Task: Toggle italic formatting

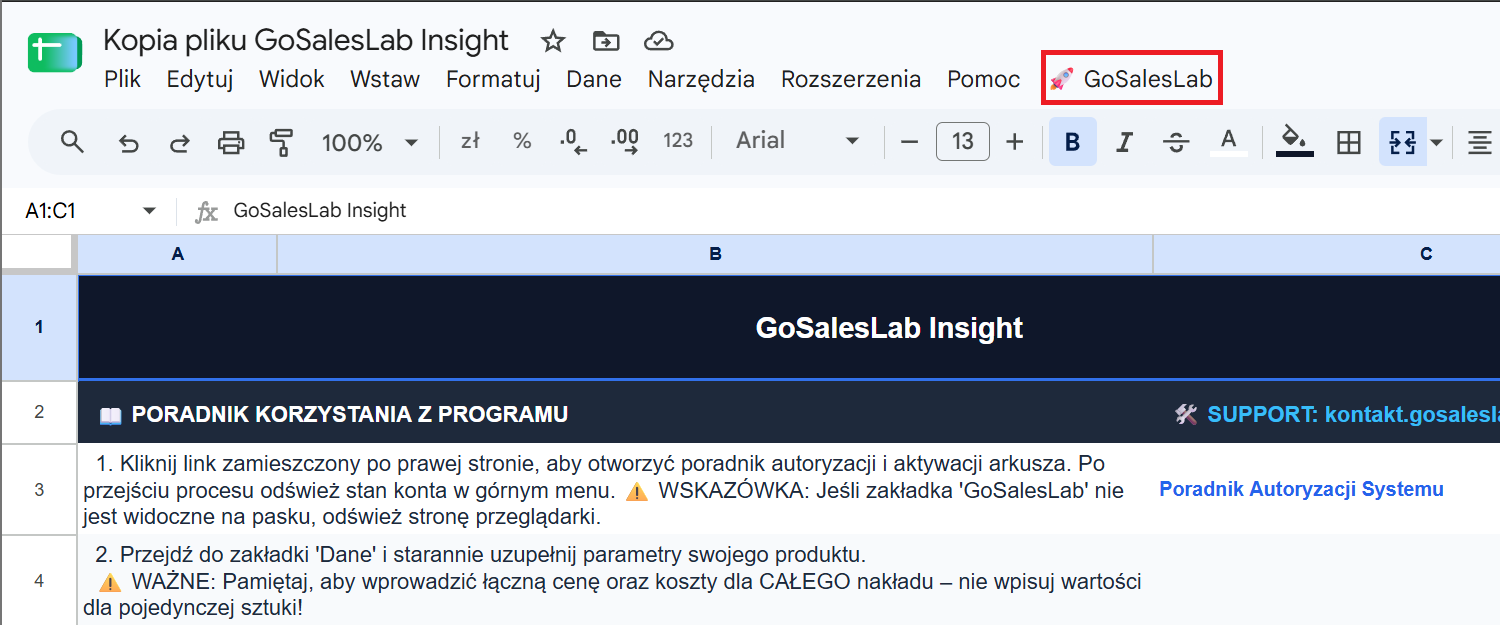Action: 1124,142
